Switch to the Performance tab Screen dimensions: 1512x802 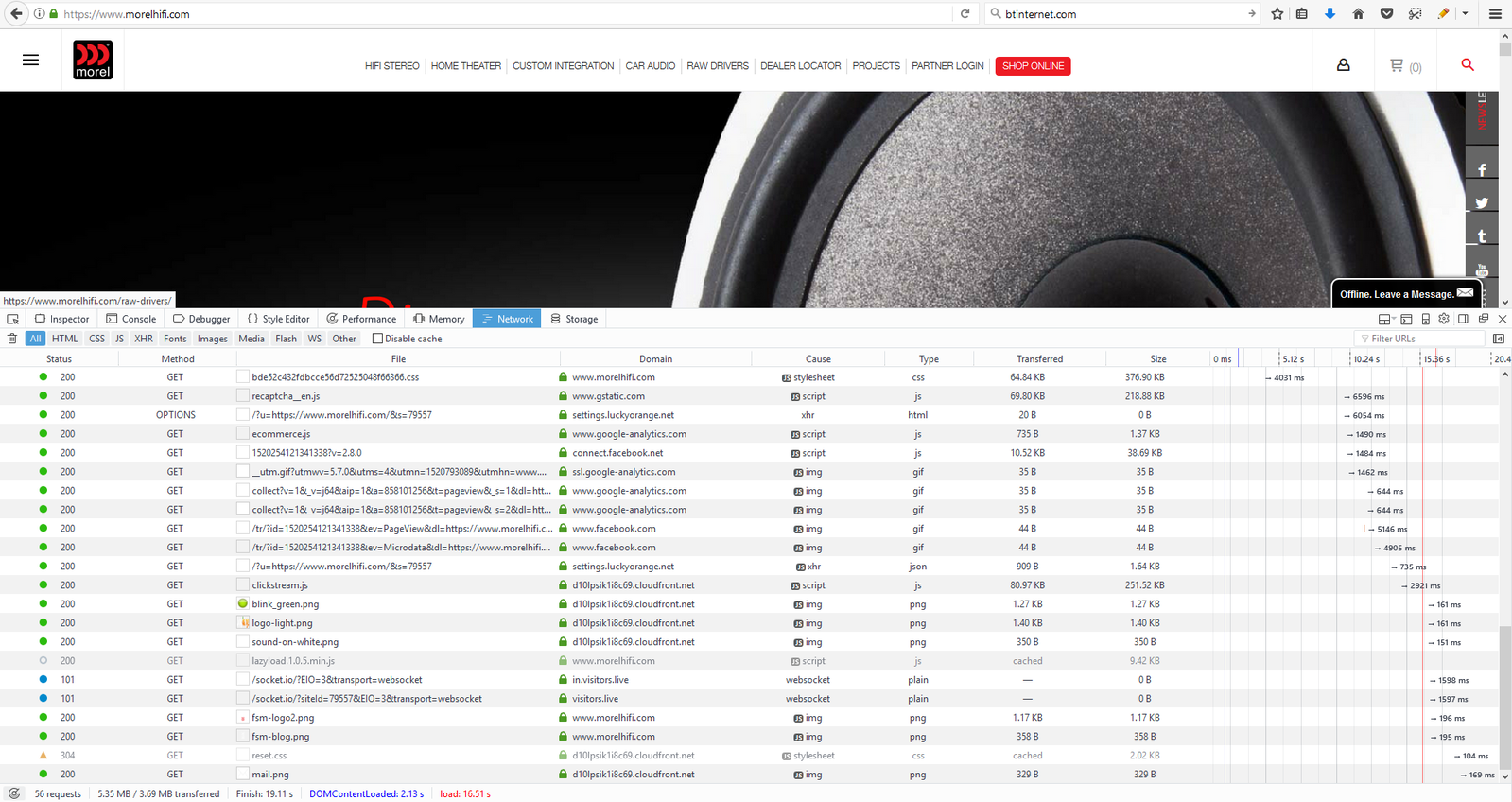click(361, 319)
